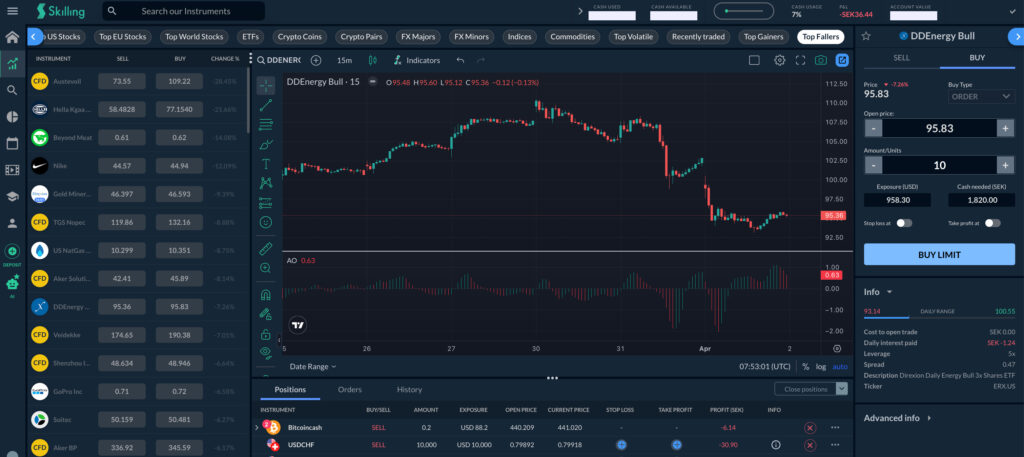Switch to the Orders tab
1024x457 pixels.
pyautogui.click(x=350, y=389)
